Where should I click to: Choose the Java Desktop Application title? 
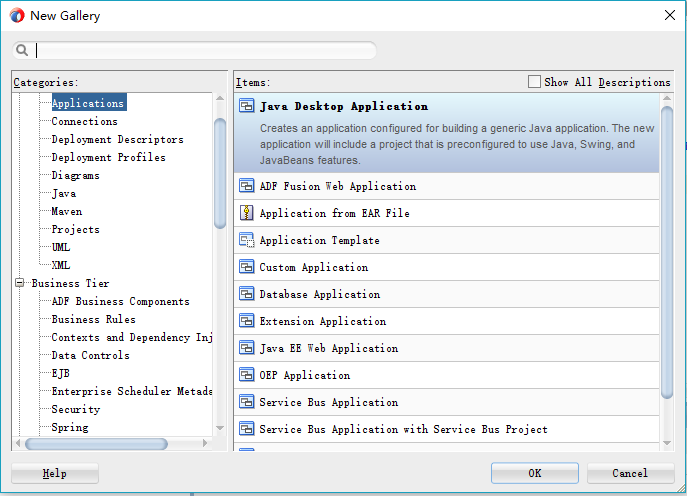coord(344,106)
